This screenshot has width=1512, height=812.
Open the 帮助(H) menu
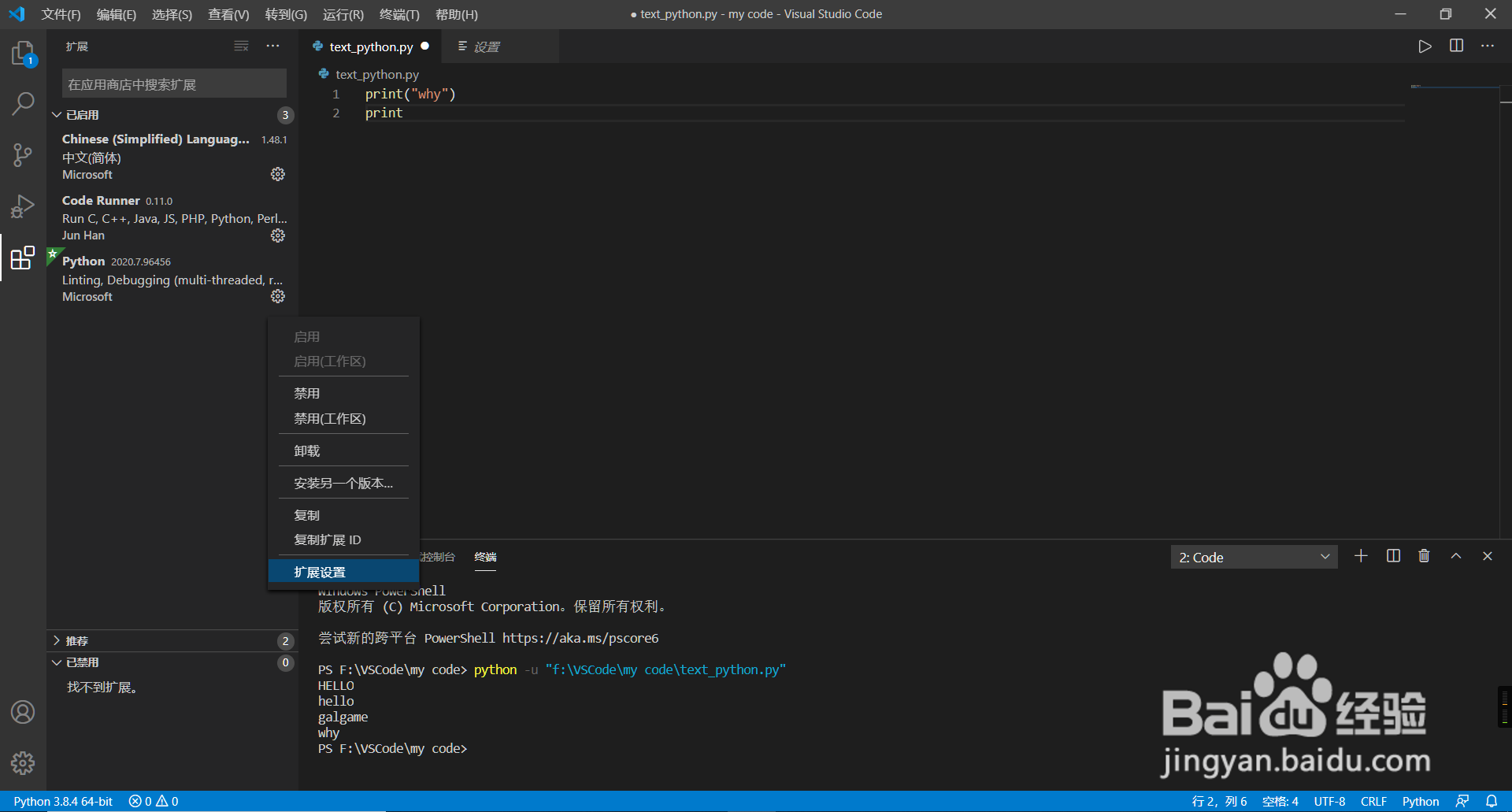[457, 14]
